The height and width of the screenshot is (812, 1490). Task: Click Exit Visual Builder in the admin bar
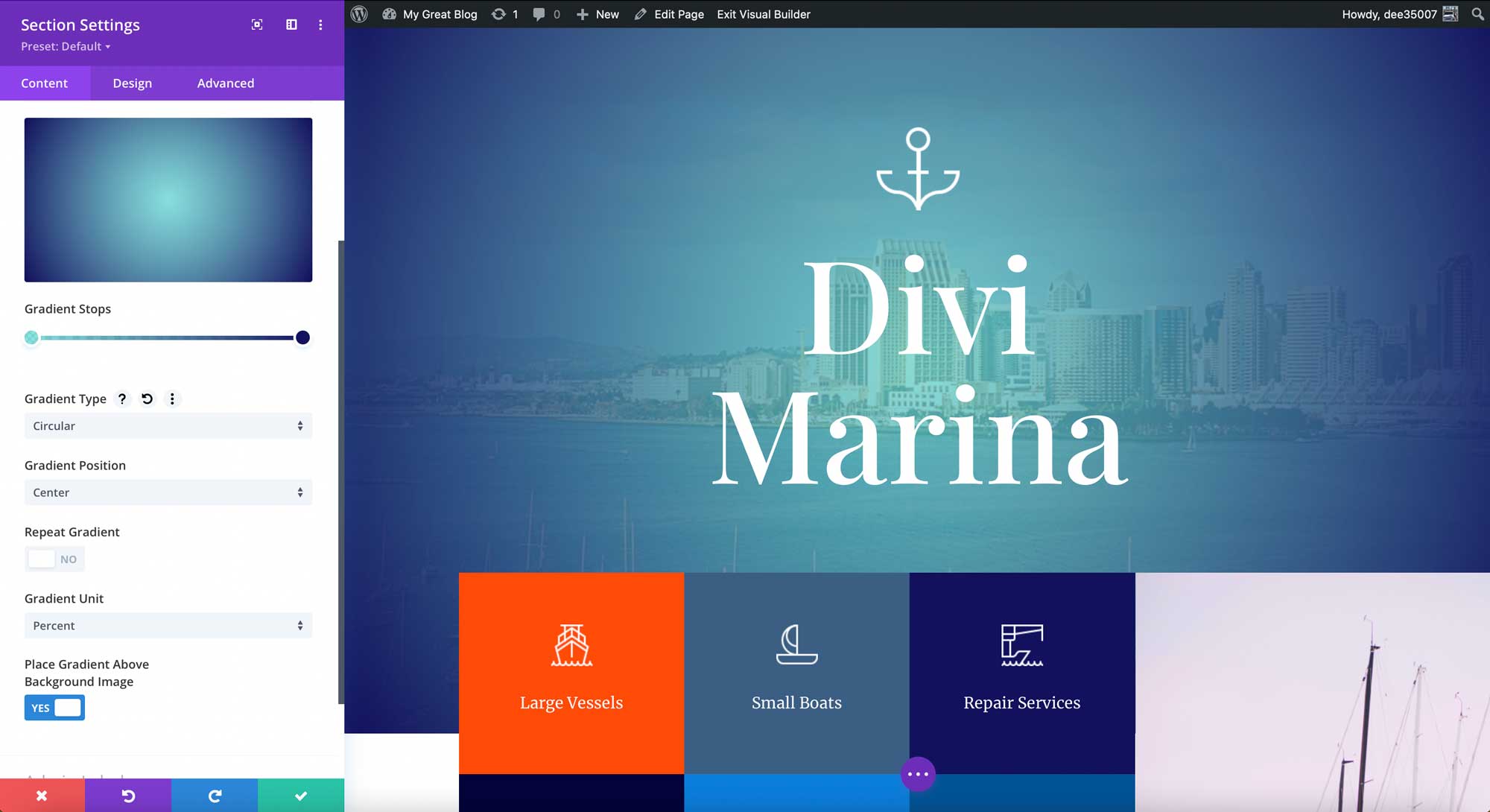763,13
